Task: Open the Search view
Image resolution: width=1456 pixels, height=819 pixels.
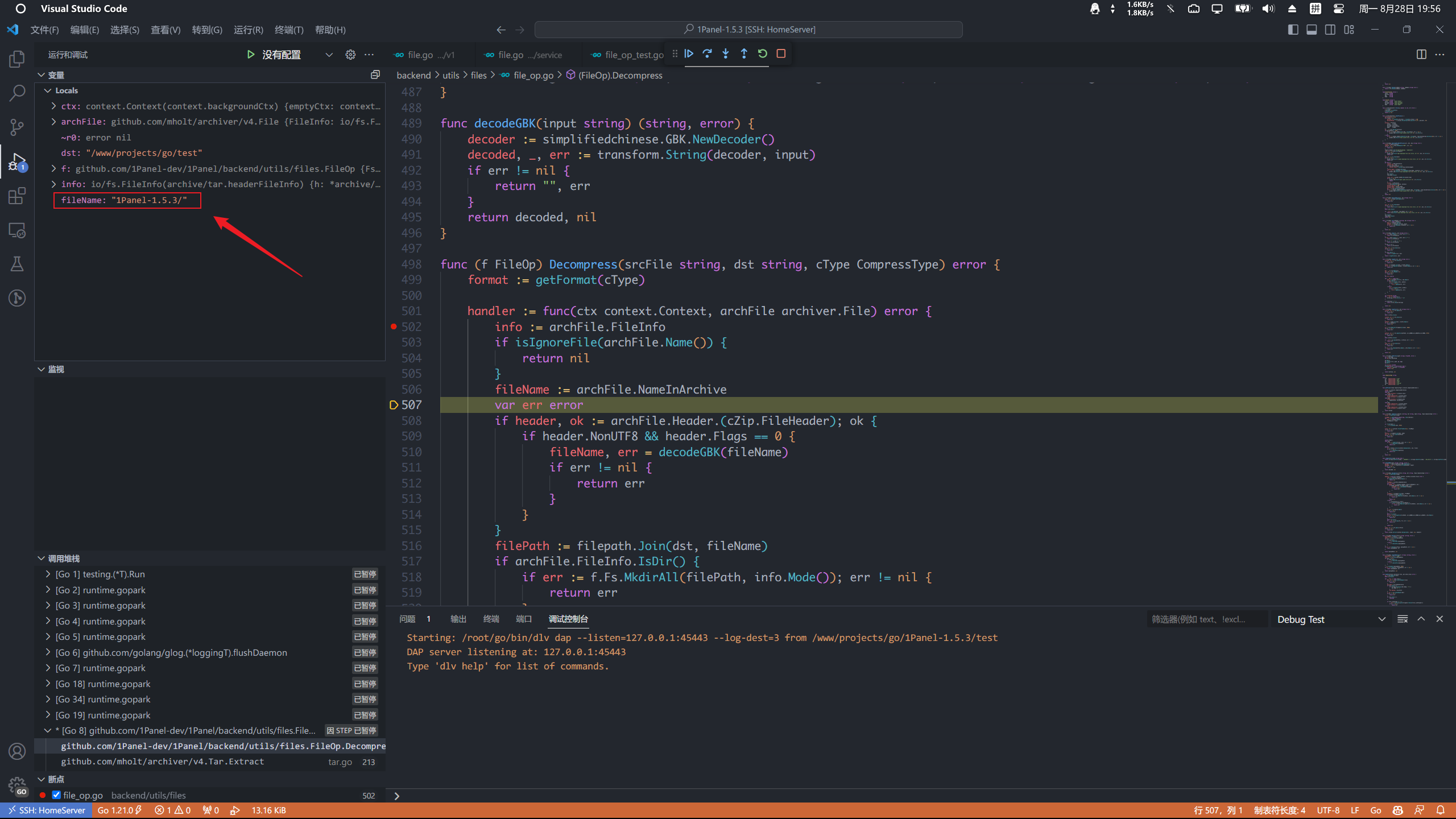Action: [16, 93]
